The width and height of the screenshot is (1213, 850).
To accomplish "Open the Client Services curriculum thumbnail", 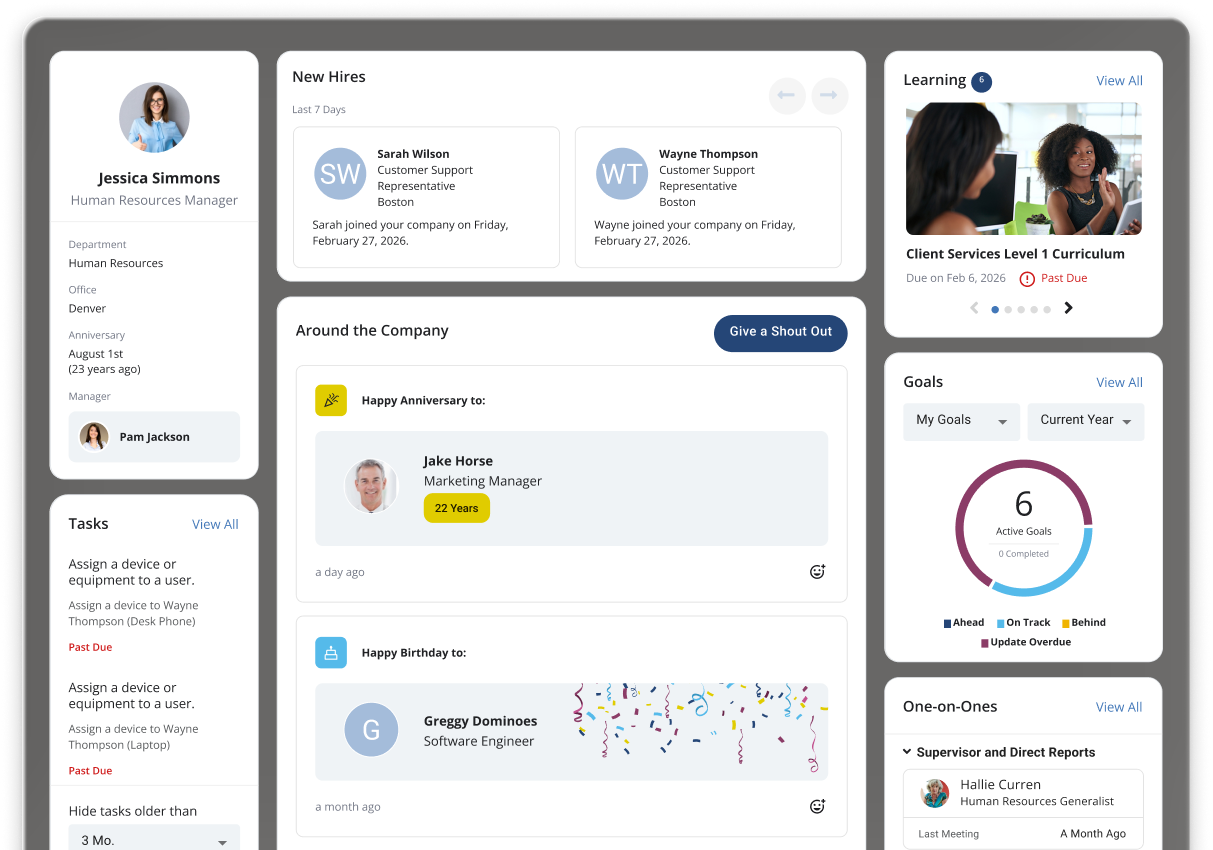I will click(1023, 168).
